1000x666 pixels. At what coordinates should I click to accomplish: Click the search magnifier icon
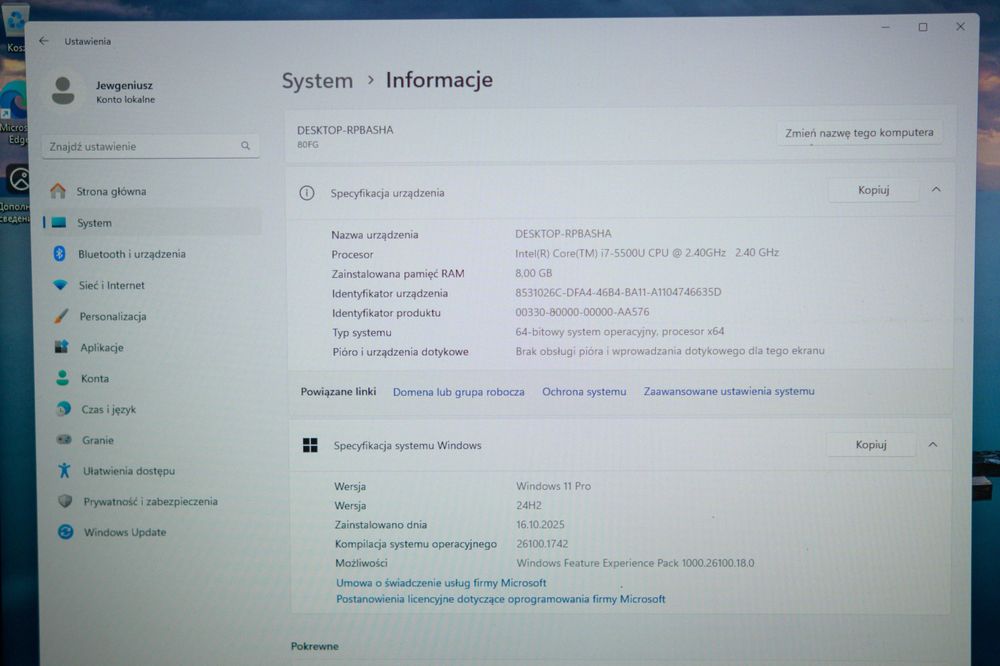(x=246, y=146)
